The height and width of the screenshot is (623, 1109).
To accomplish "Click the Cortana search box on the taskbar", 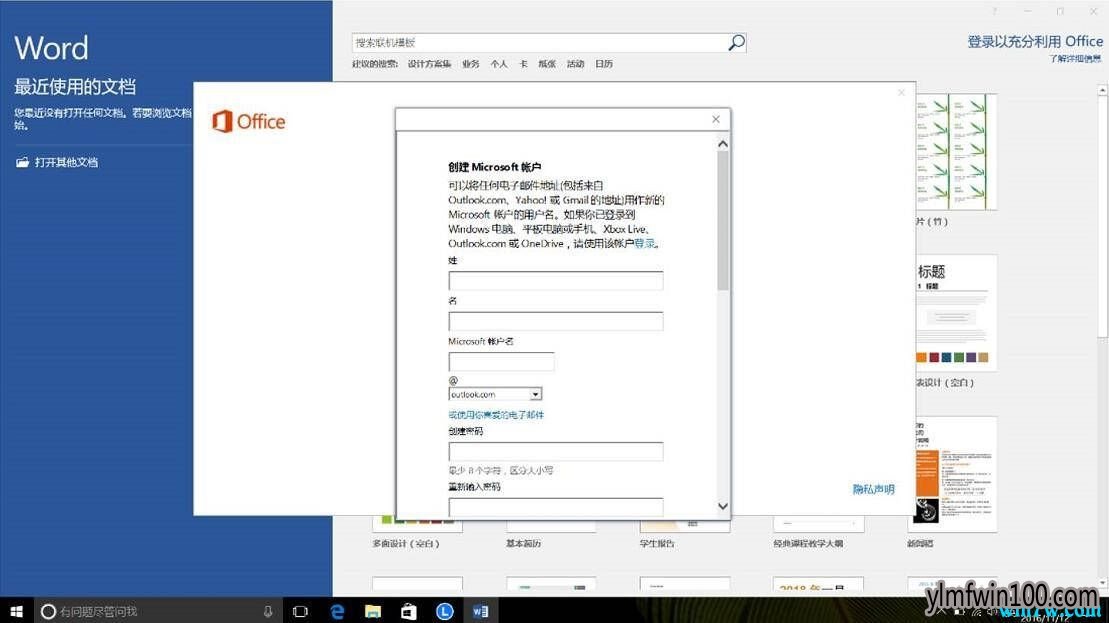I will 158,611.
